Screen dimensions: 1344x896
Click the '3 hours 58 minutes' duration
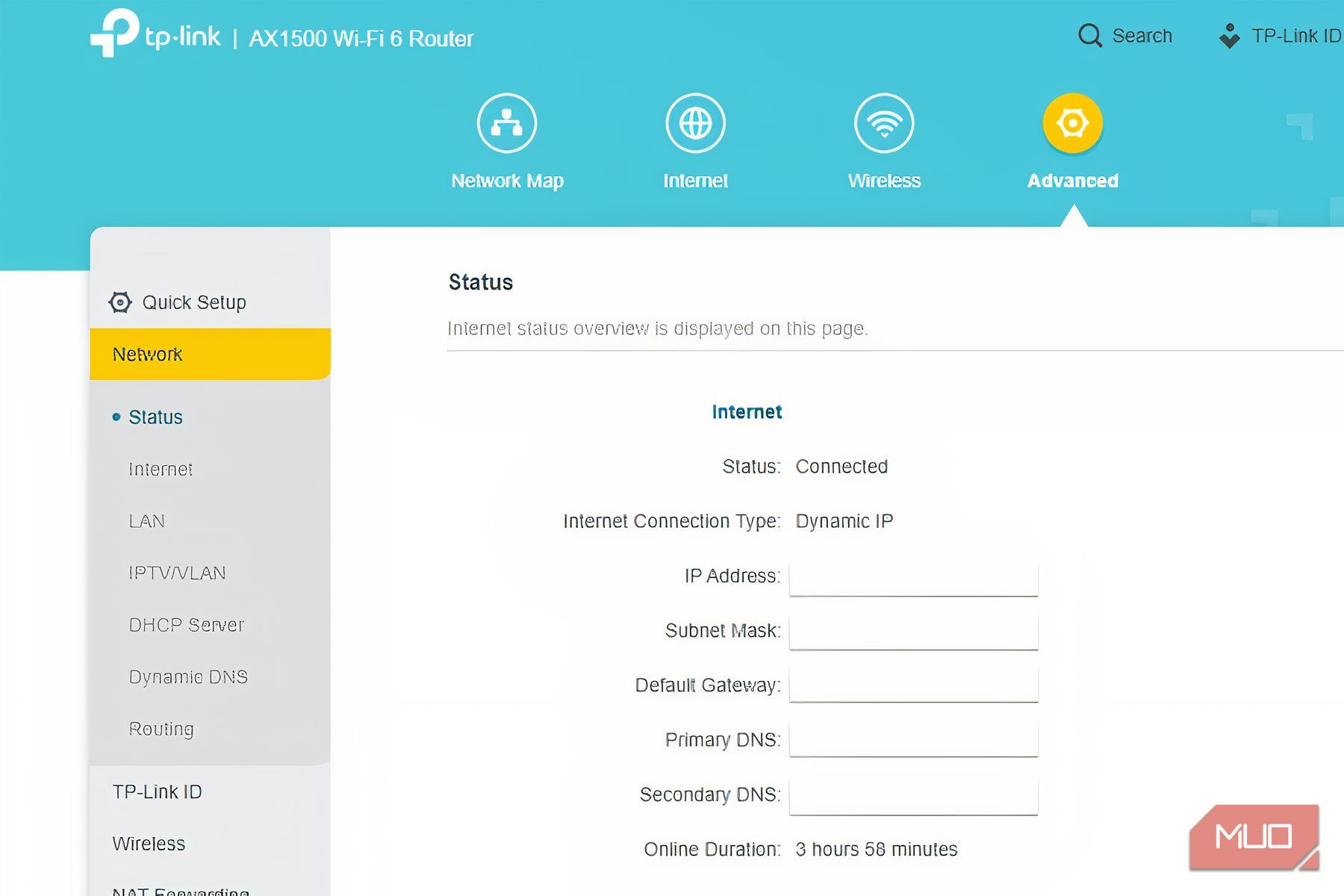pyautogui.click(x=877, y=850)
